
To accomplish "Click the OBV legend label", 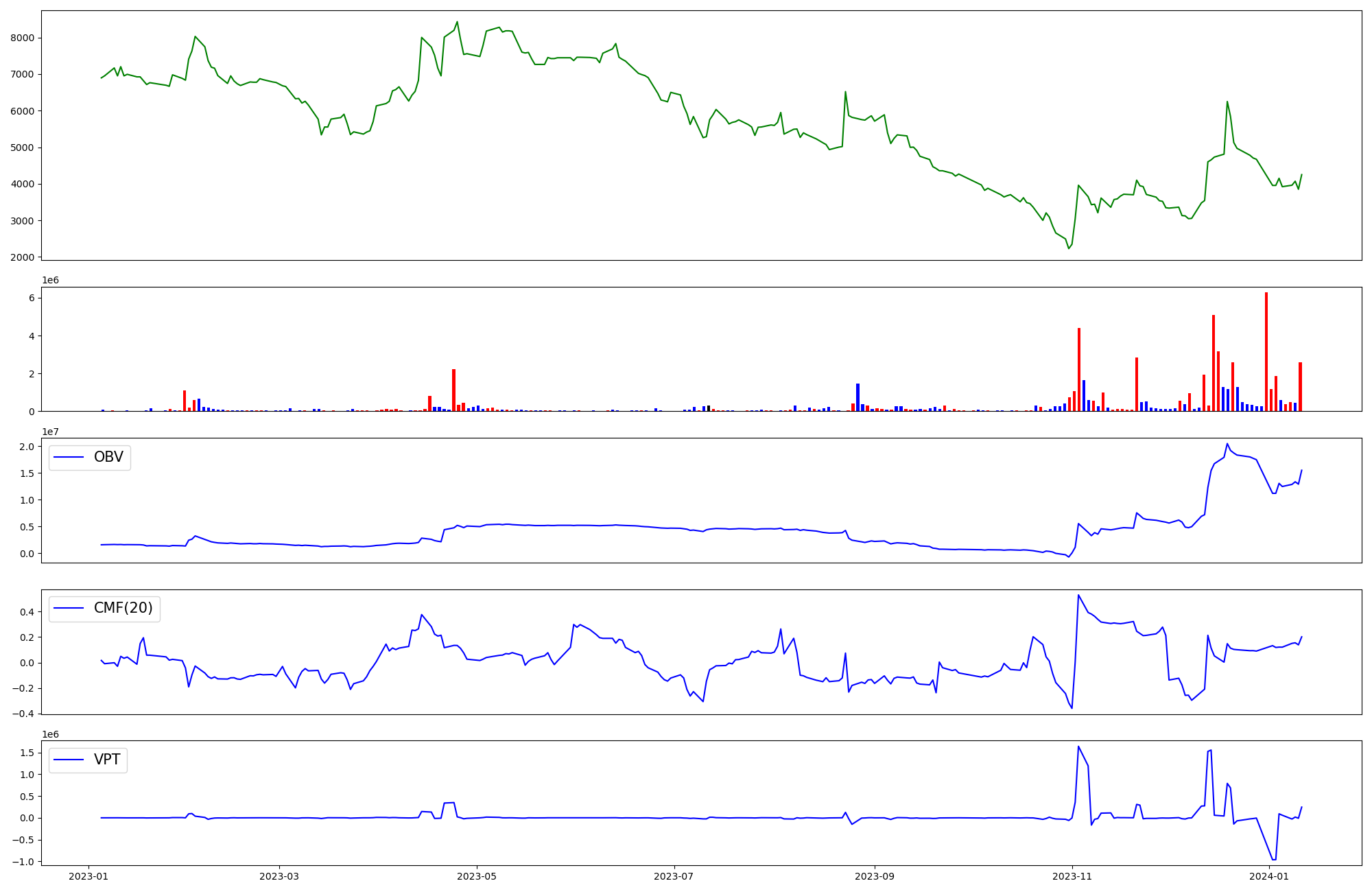I will pyautogui.click(x=108, y=458).
